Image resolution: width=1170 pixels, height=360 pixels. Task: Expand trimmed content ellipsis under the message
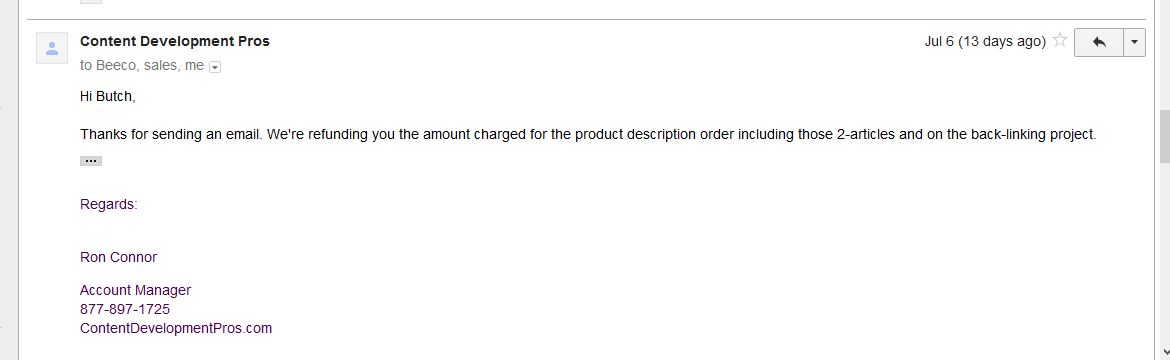click(x=91, y=161)
